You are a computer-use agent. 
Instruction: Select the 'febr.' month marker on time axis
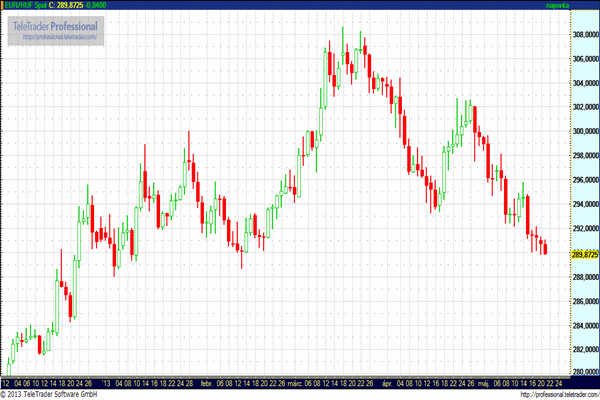coord(207,382)
